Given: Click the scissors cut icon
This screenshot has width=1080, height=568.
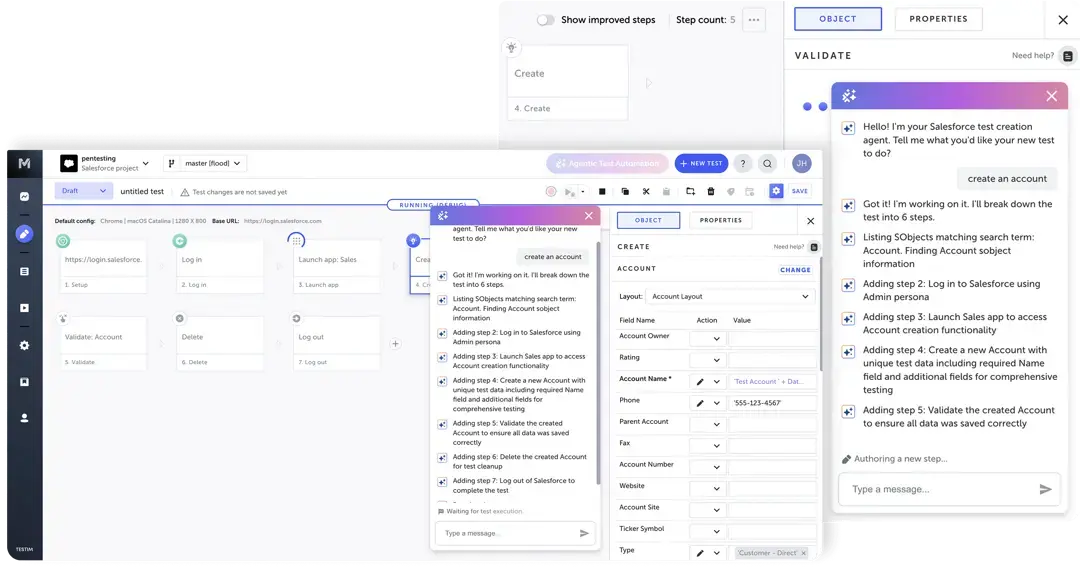Looking at the screenshot, I should (x=646, y=191).
